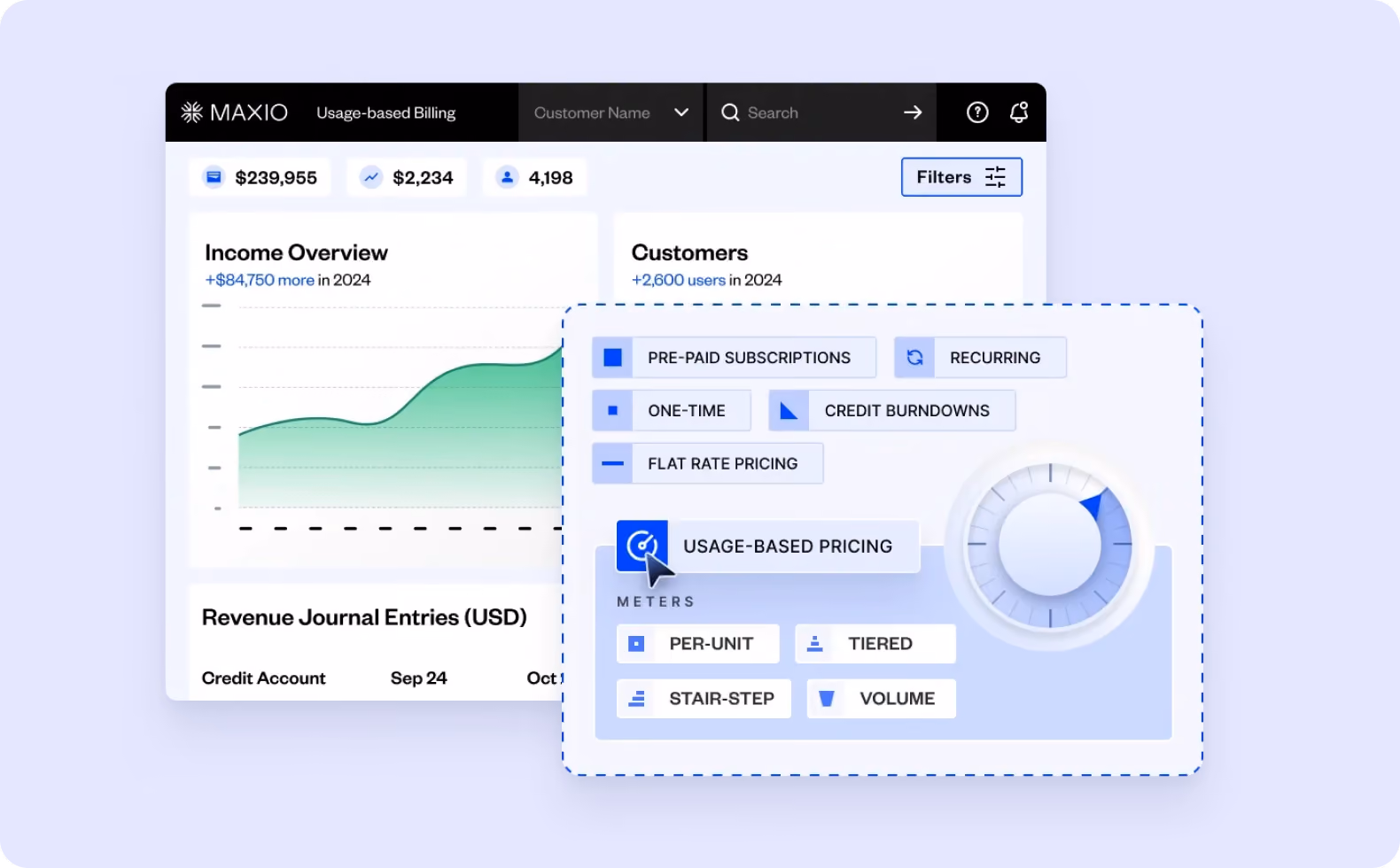Image resolution: width=1400 pixels, height=868 pixels.
Task: Choose the Tiered meter label
Action: pos(880,644)
